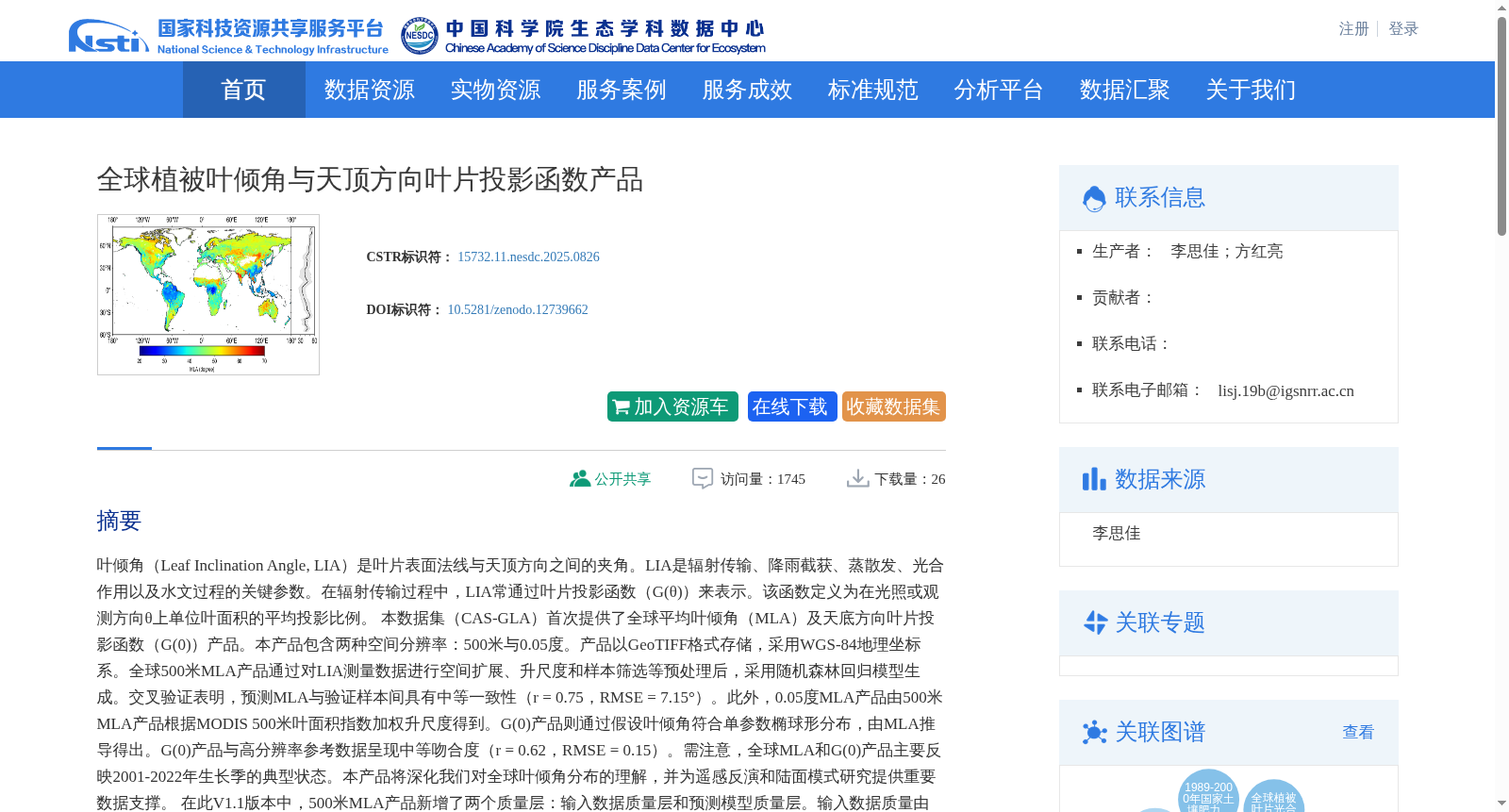The height and width of the screenshot is (812, 1509).
Task: Open the 关于我们 menu
Action: pos(1251,90)
